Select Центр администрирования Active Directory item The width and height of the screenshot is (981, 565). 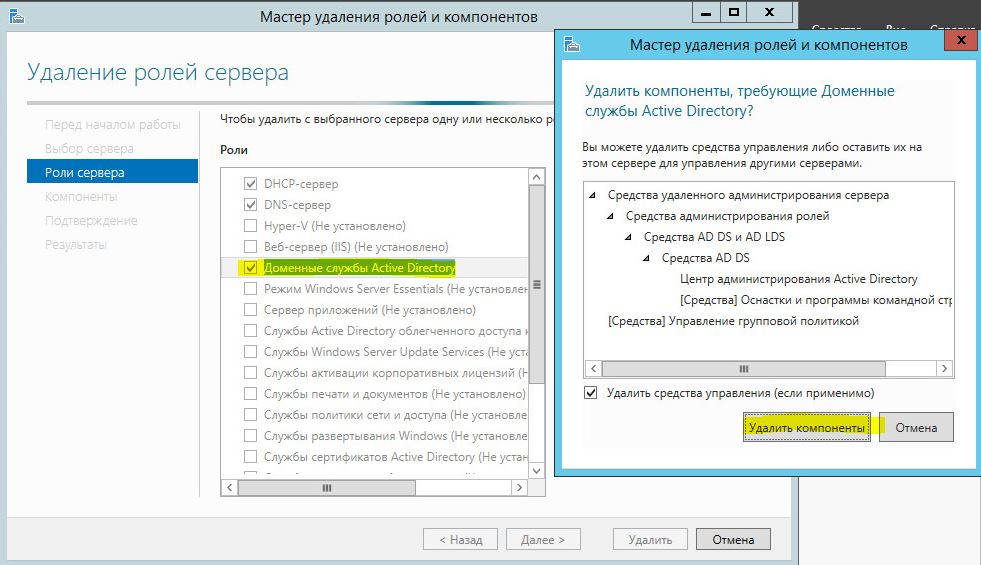coord(798,279)
